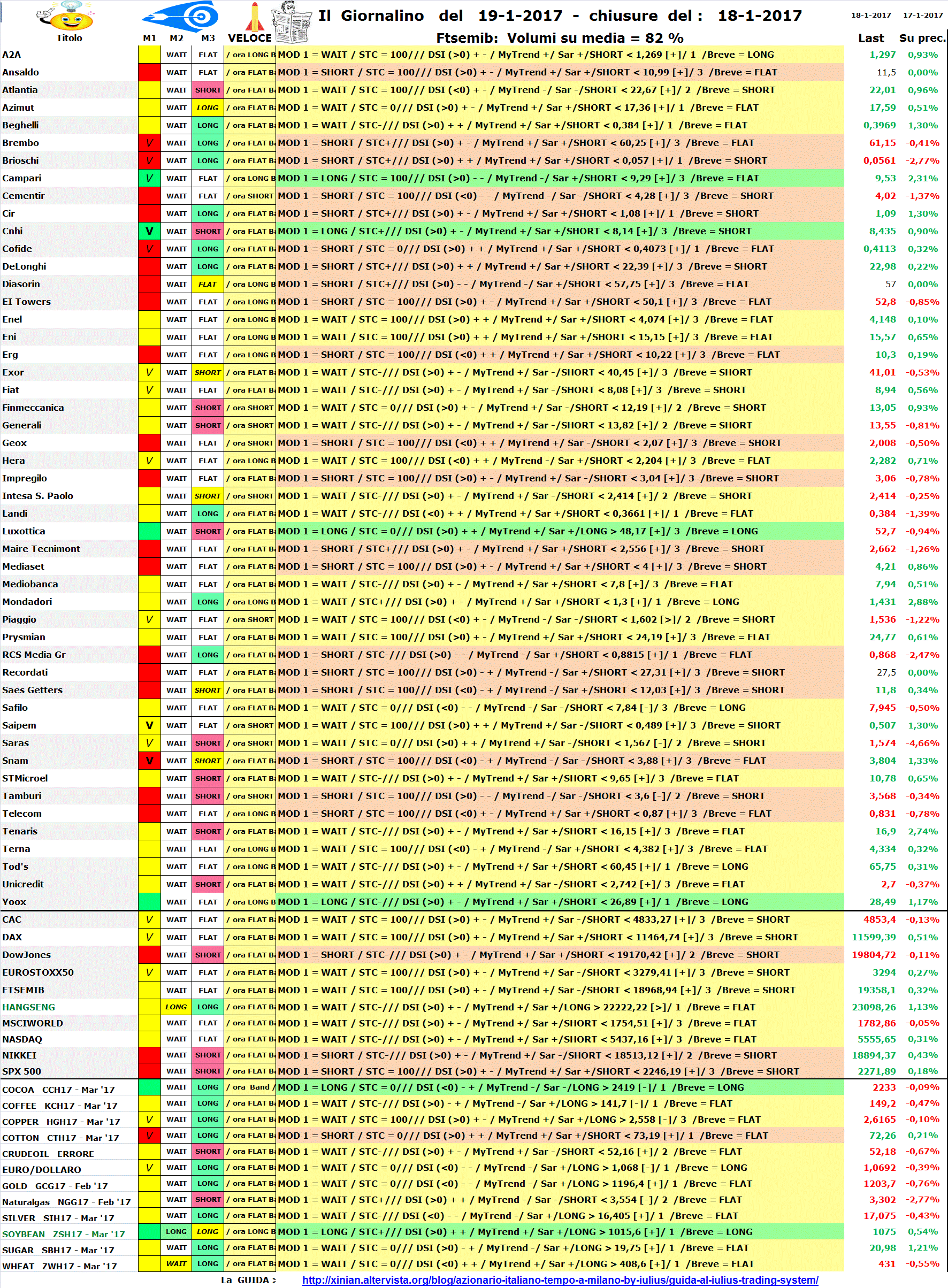
Task: Click the LONG M2 cell for HANGSENG
Action: pos(176,1007)
